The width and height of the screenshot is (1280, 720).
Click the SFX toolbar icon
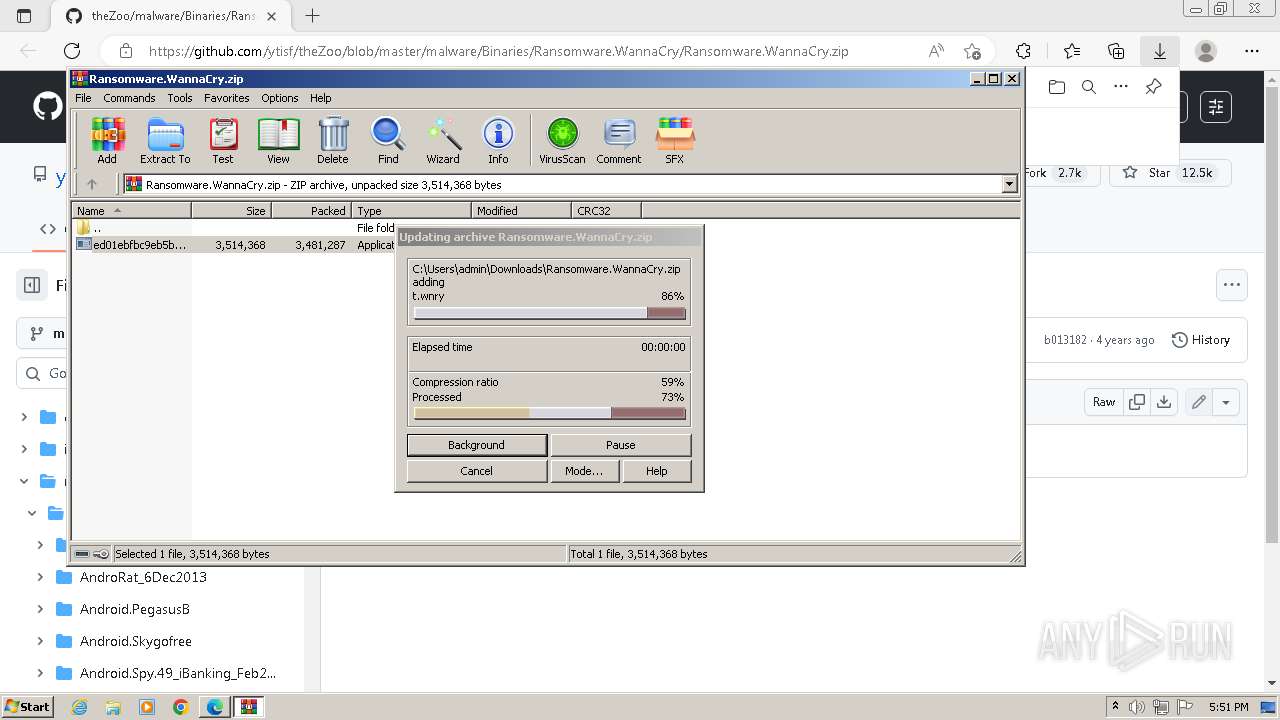coord(675,140)
